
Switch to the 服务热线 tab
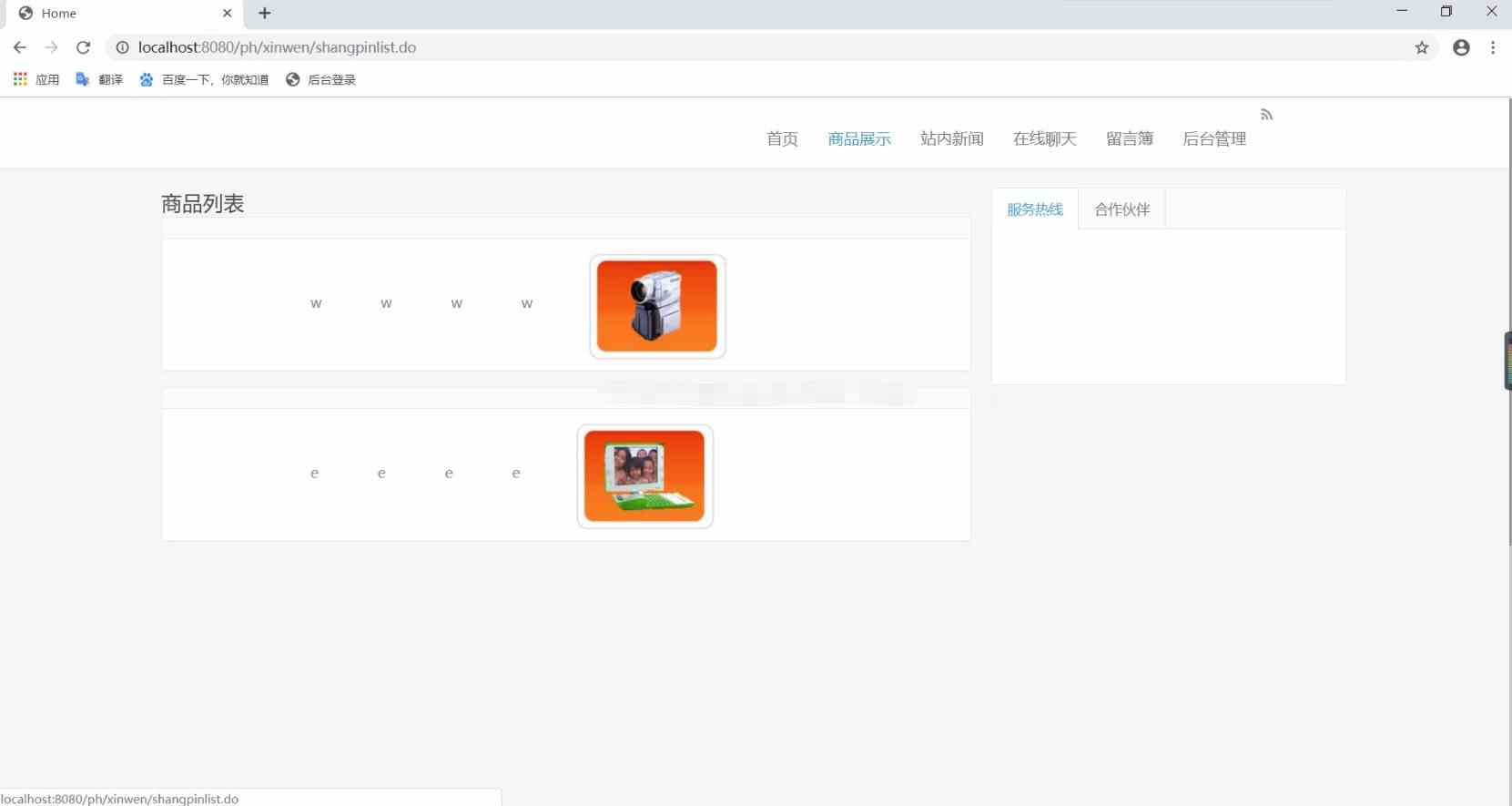(x=1035, y=209)
